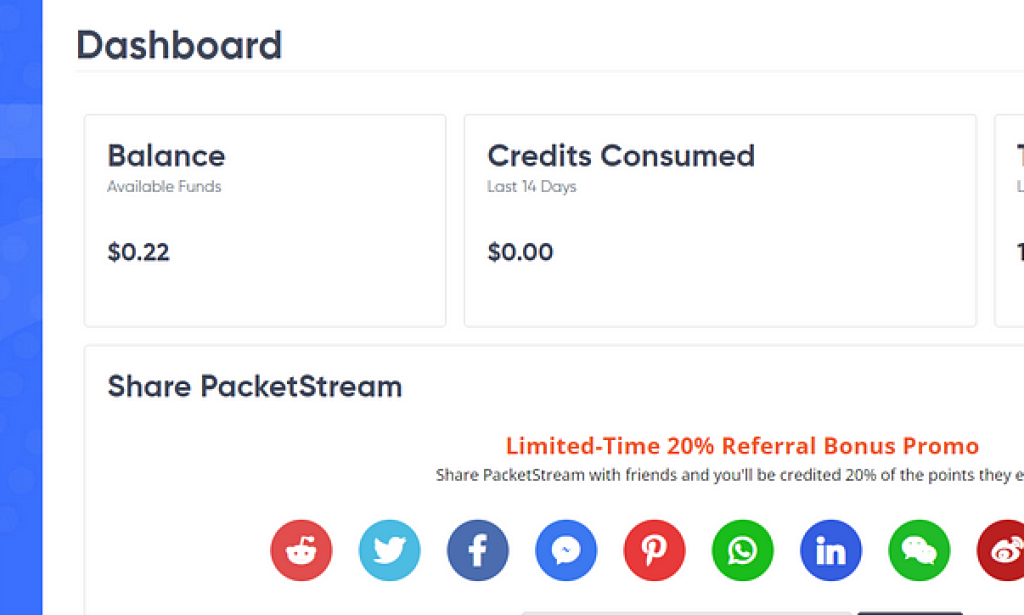Share the referral link on Twitter
1024x615 pixels.
coord(389,550)
